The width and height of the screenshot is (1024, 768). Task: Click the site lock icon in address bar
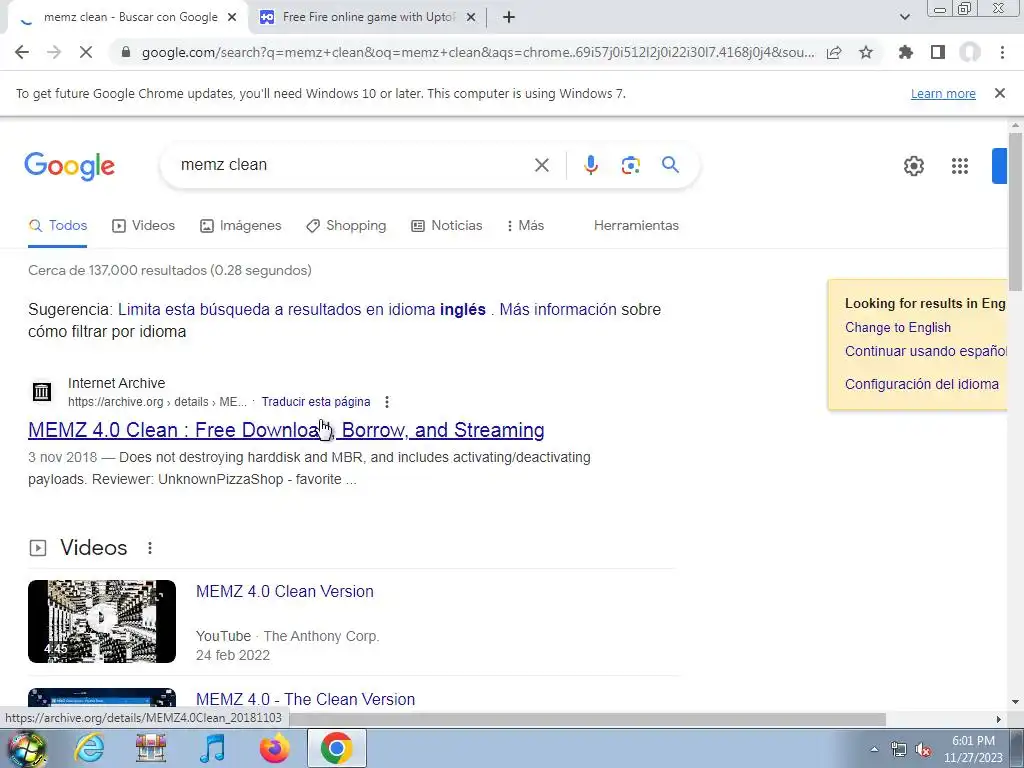point(126,52)
